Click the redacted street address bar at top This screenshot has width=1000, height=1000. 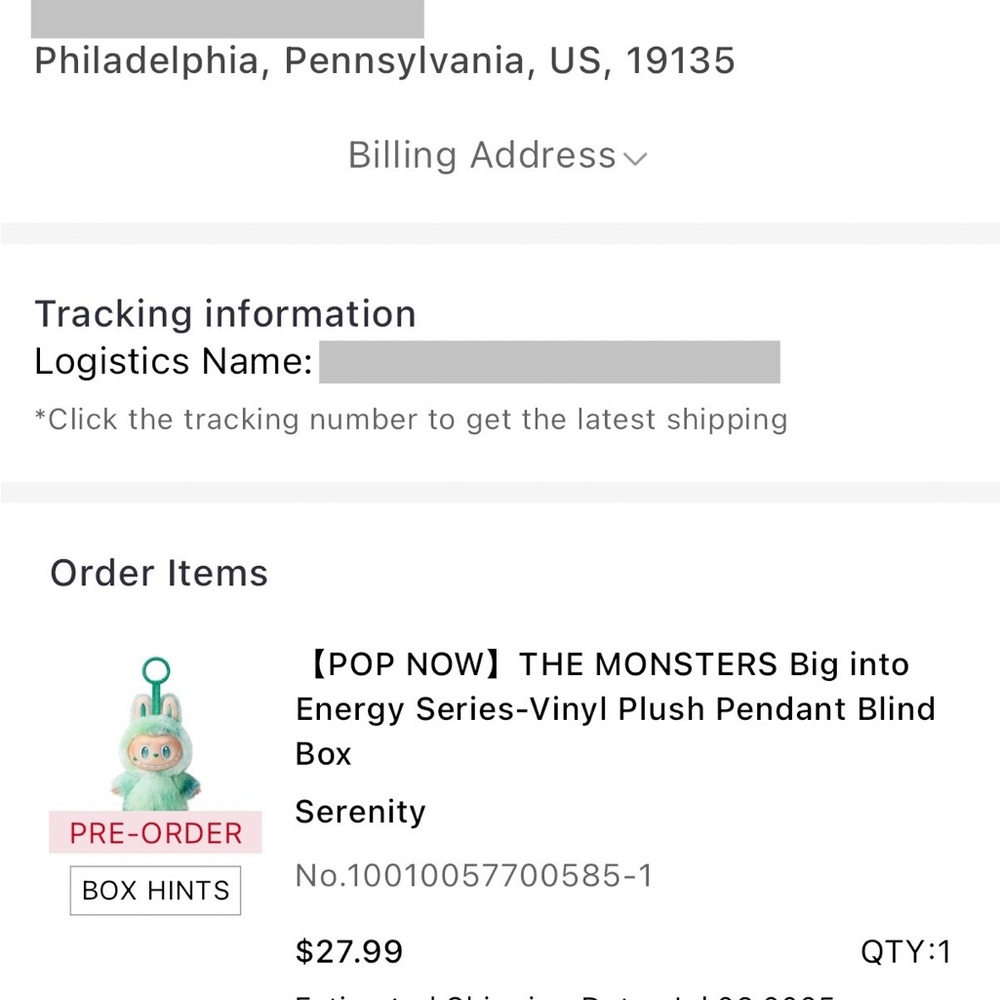228,19
